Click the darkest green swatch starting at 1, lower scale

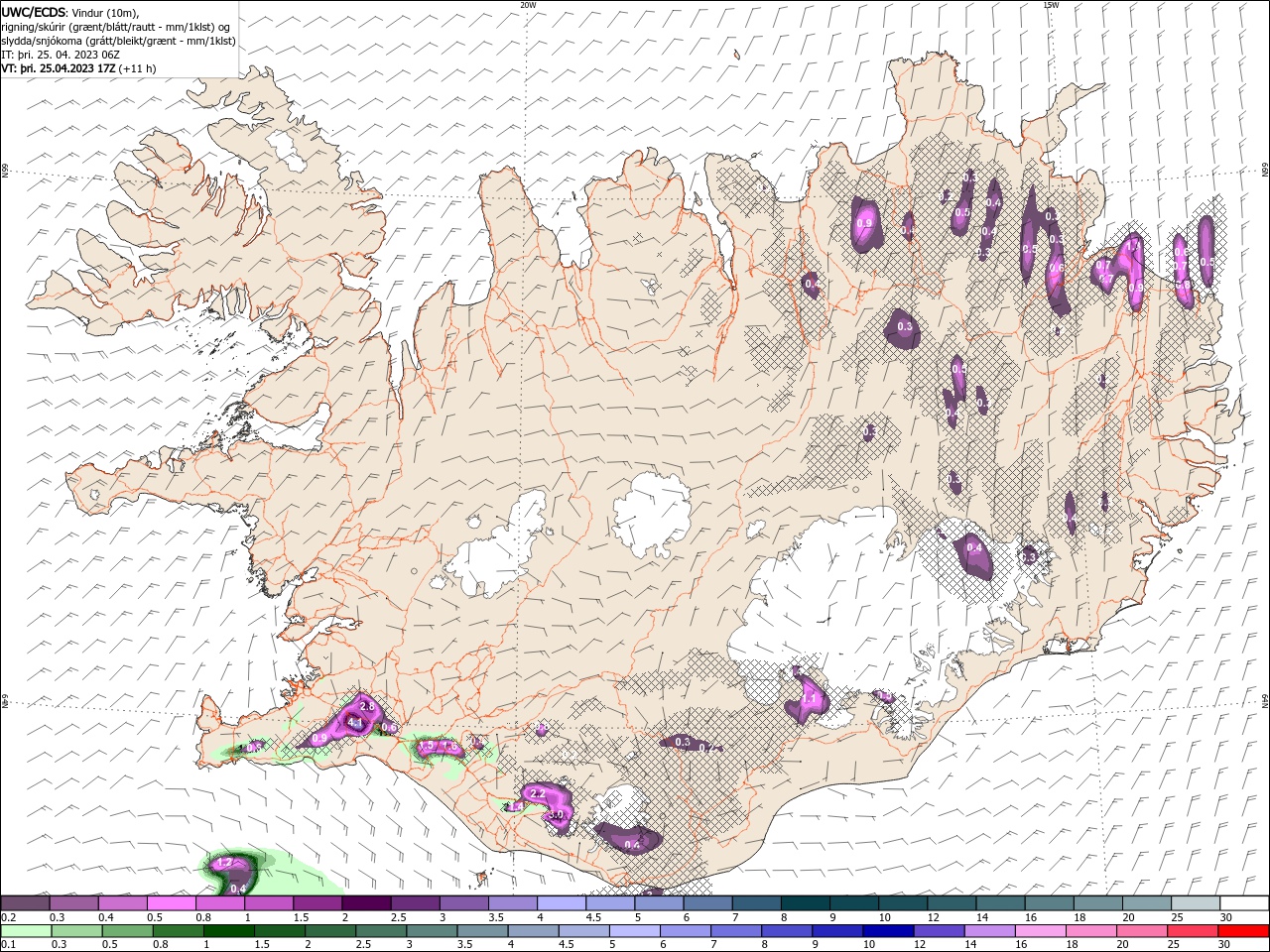pyautogui.click(x=228, y=931)
